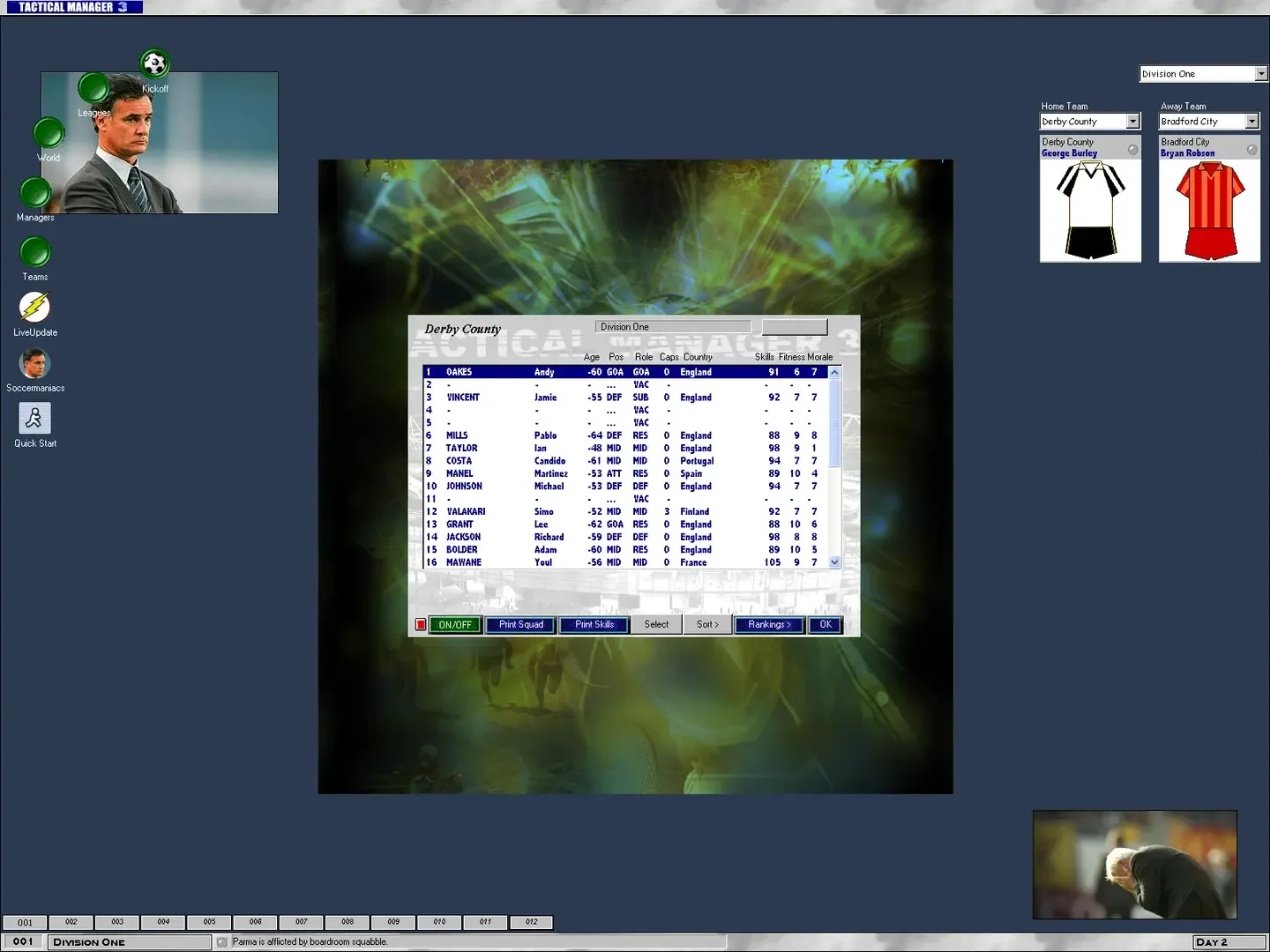The width and height of the screenshot is (1270, 952).
Task: Open the Managers green button
Action: pyautogui.click(x=35, y=193)
